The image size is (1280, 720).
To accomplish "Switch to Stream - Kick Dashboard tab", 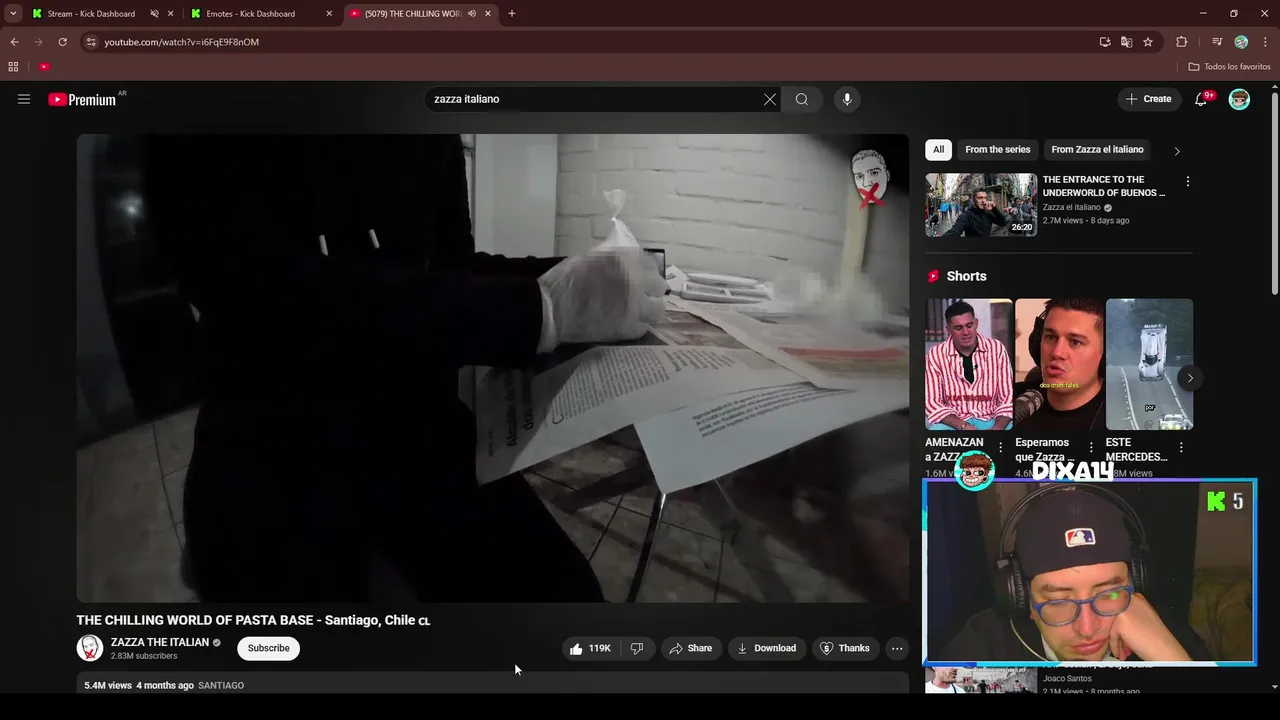I will [91, 14].
